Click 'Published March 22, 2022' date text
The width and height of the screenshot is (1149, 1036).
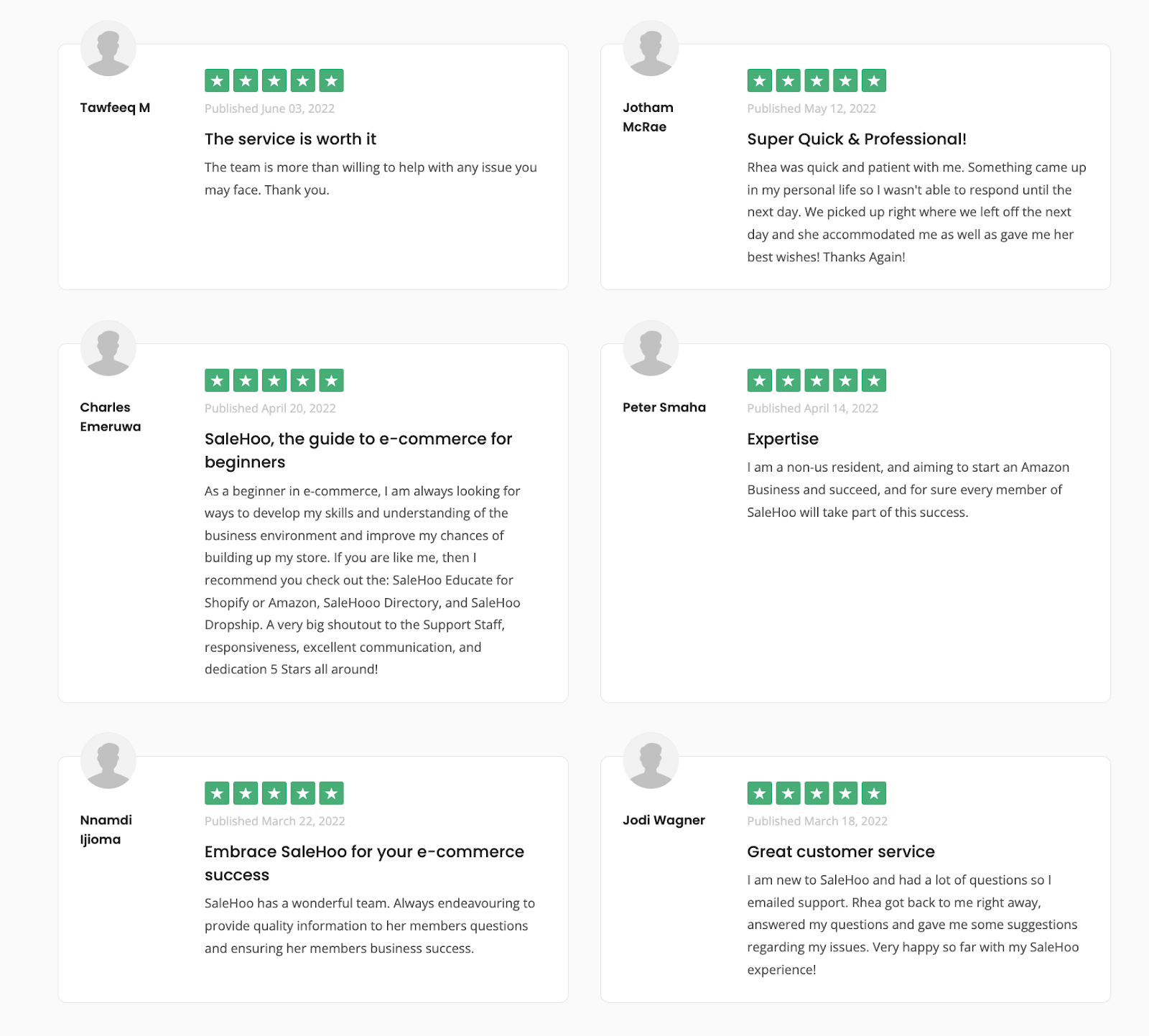pyautogui.click(x=274, y=821)
